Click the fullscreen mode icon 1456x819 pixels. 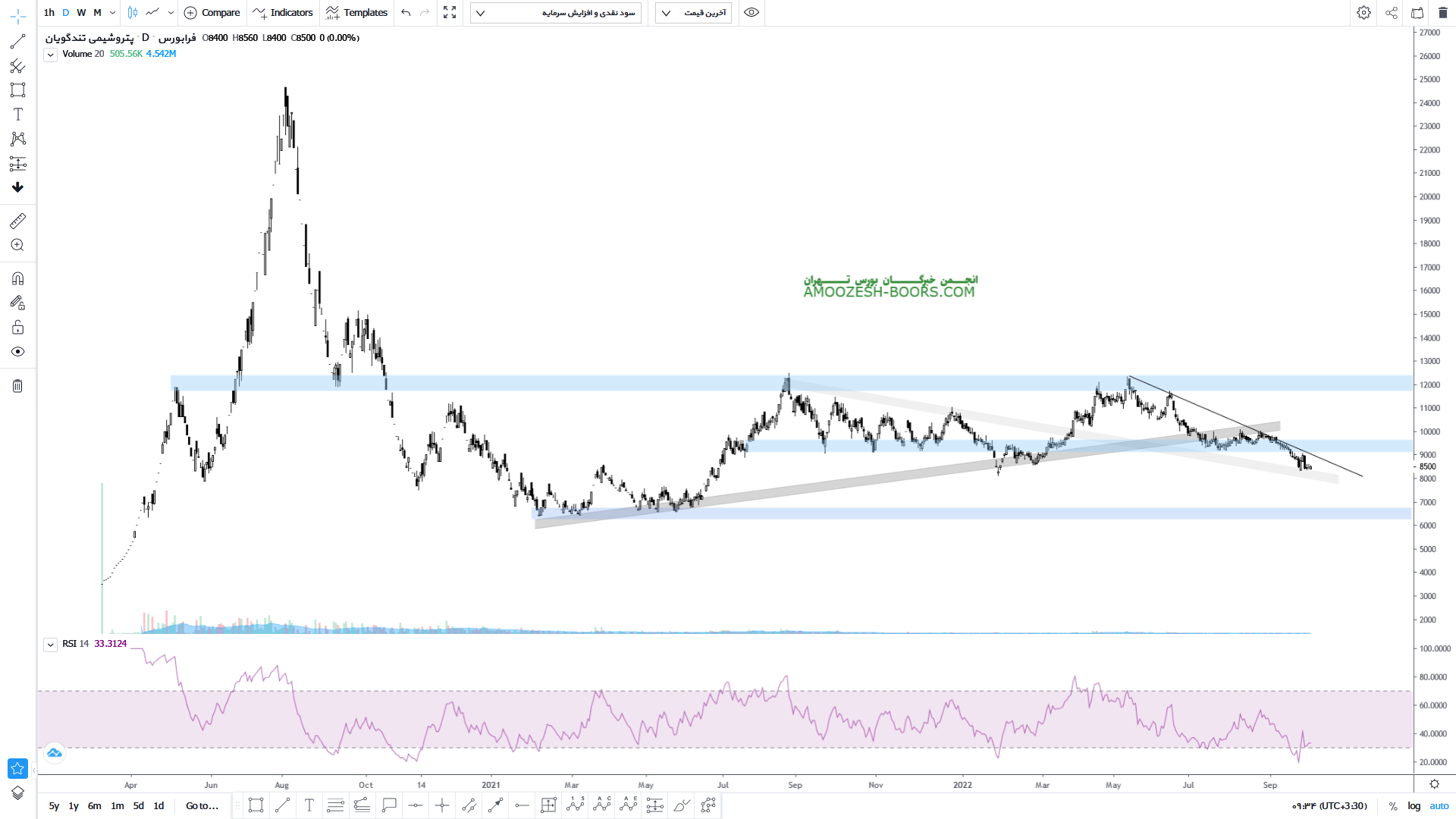click(450, 13)
